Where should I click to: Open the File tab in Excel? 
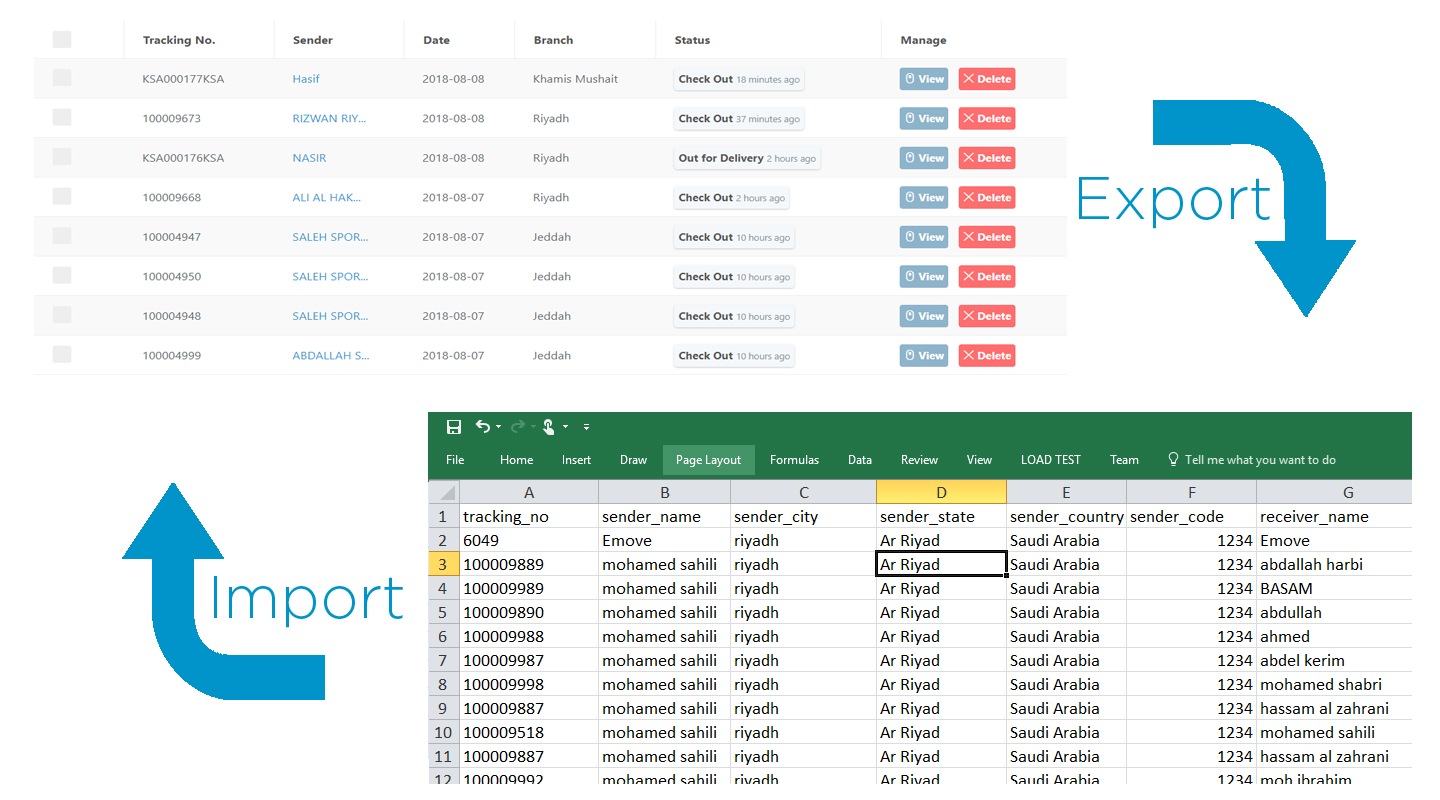tap(455, 460)
